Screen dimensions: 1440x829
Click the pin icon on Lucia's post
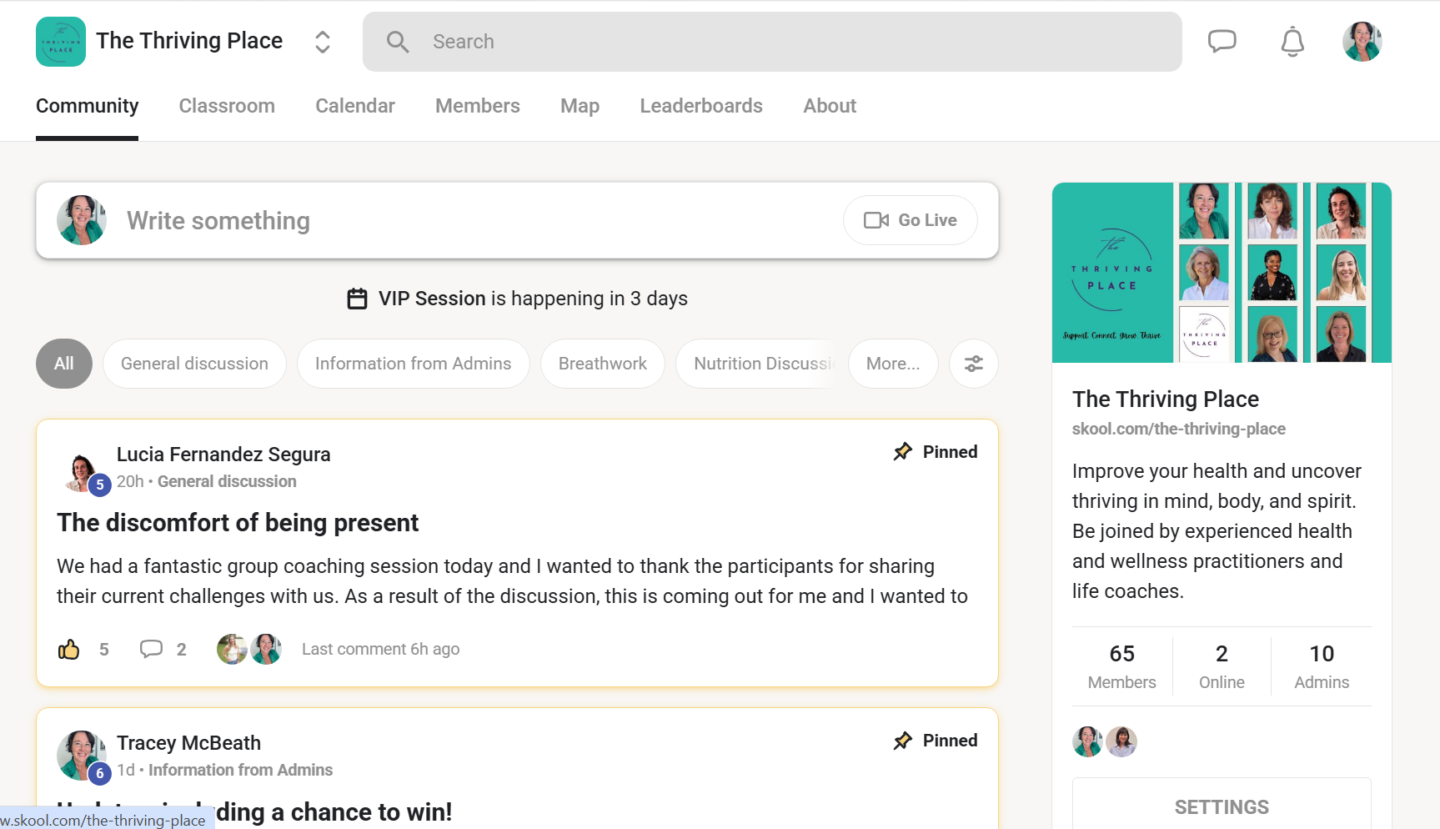[x=903, y=452]
